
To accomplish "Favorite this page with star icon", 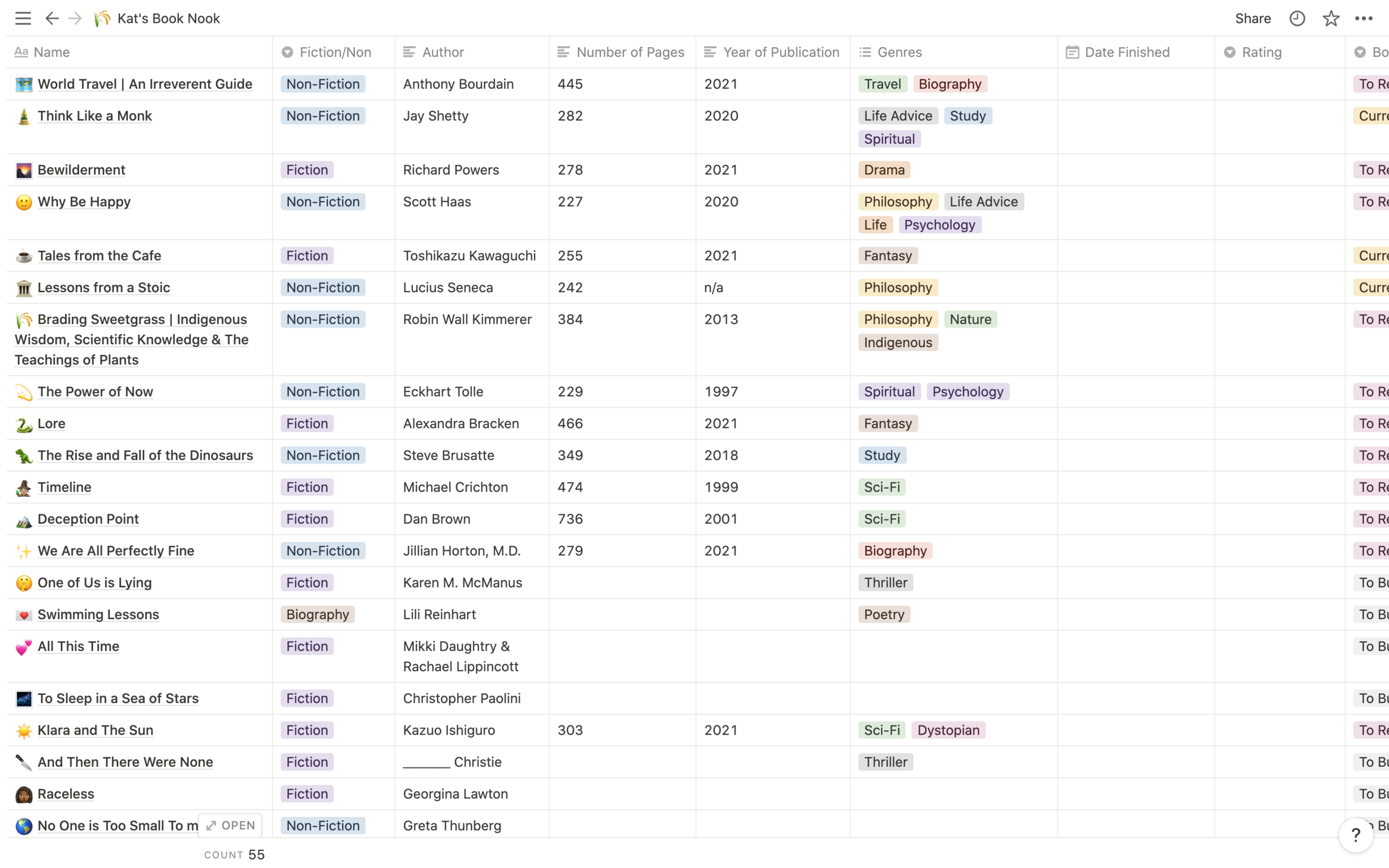I will coord(1331,18).
